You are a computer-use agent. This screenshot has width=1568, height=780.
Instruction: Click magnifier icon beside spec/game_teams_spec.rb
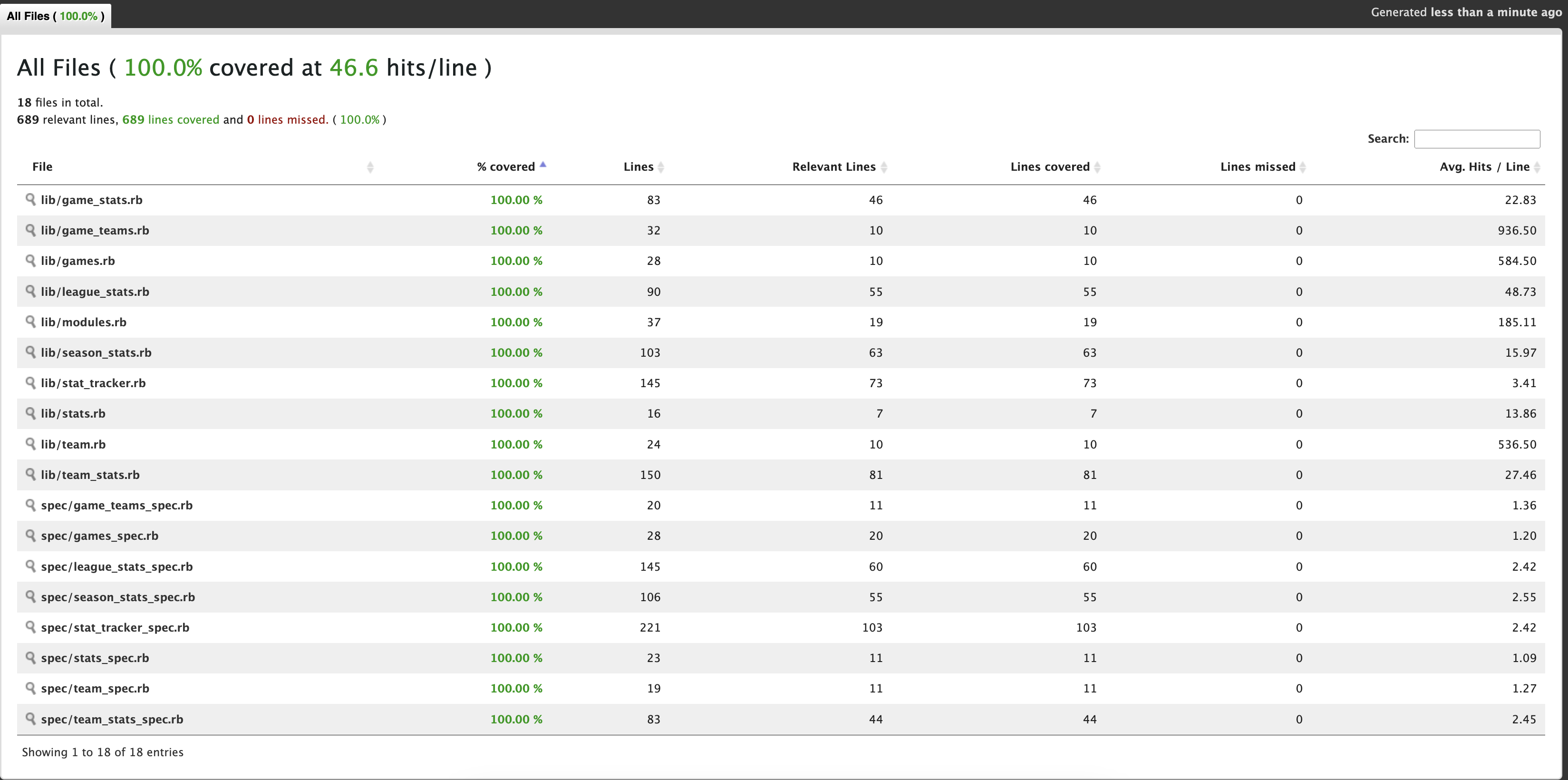[x=30, y=505]
